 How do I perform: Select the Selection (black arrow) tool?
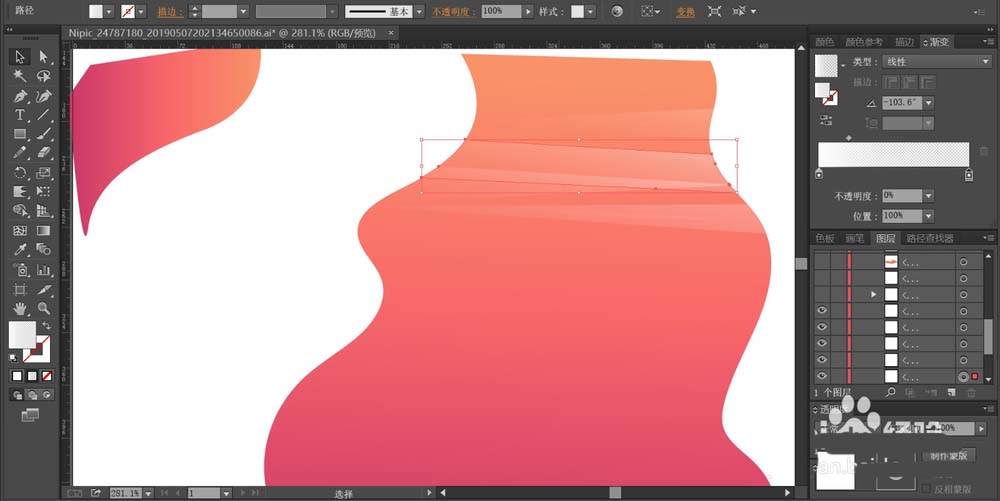[20, 57]
